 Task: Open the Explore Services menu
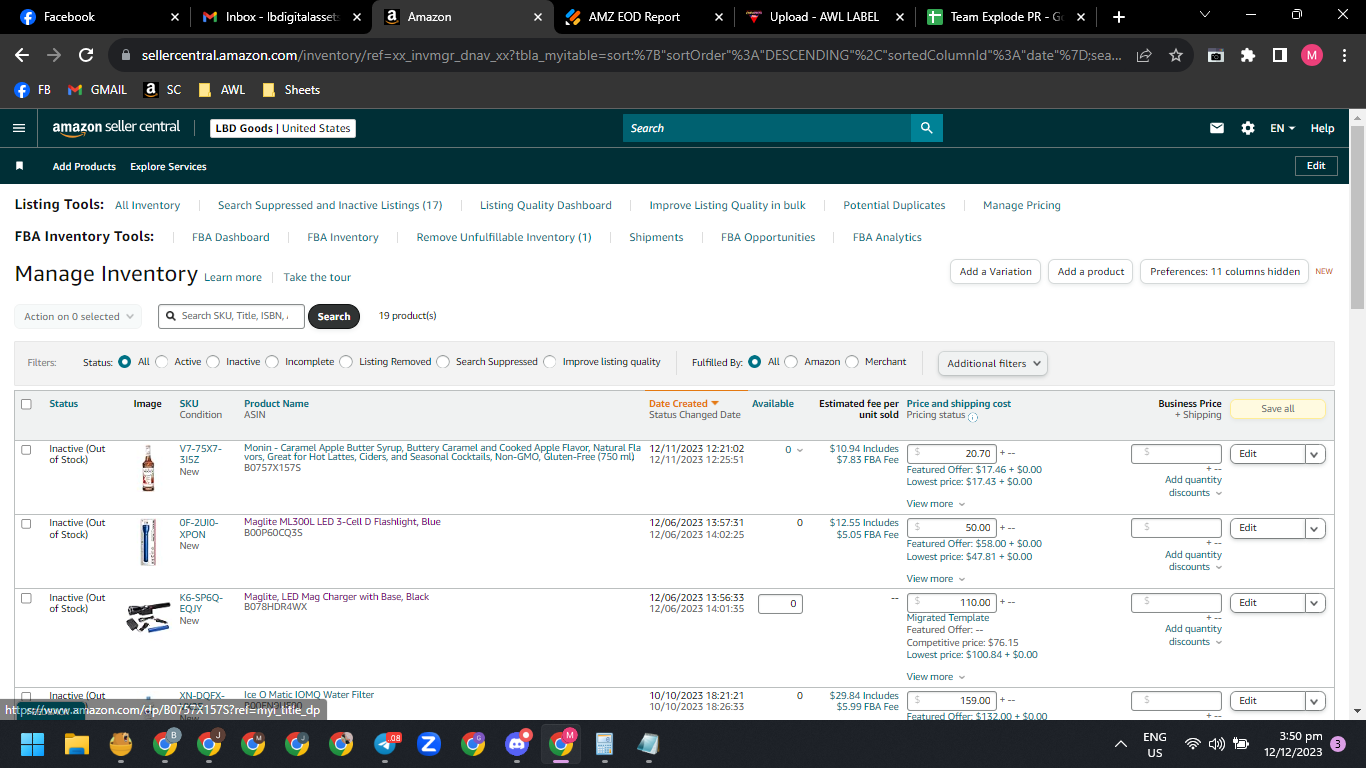pos(168,166)
